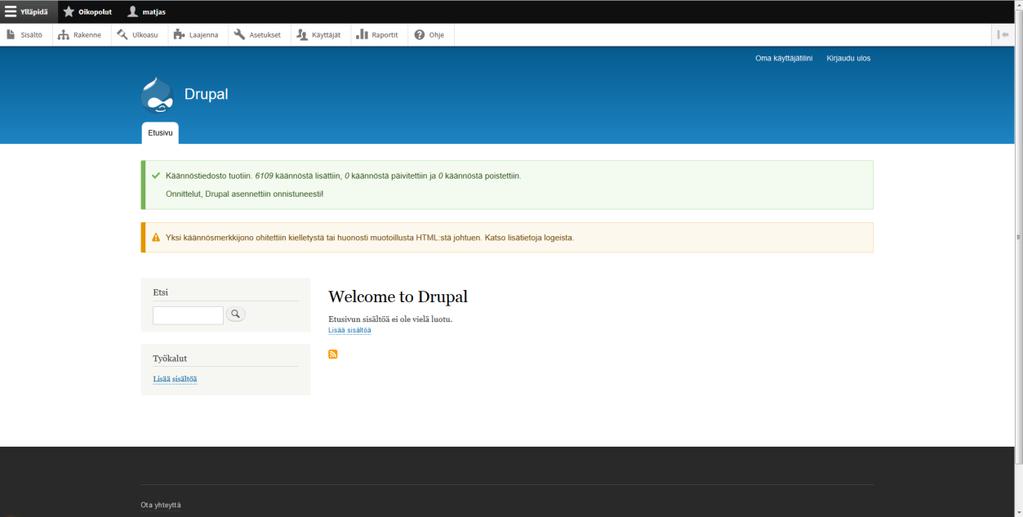Screen dimensions: 1023x517
Task: Focus the Etsi search input field
Action: click(x=188, y=315)
